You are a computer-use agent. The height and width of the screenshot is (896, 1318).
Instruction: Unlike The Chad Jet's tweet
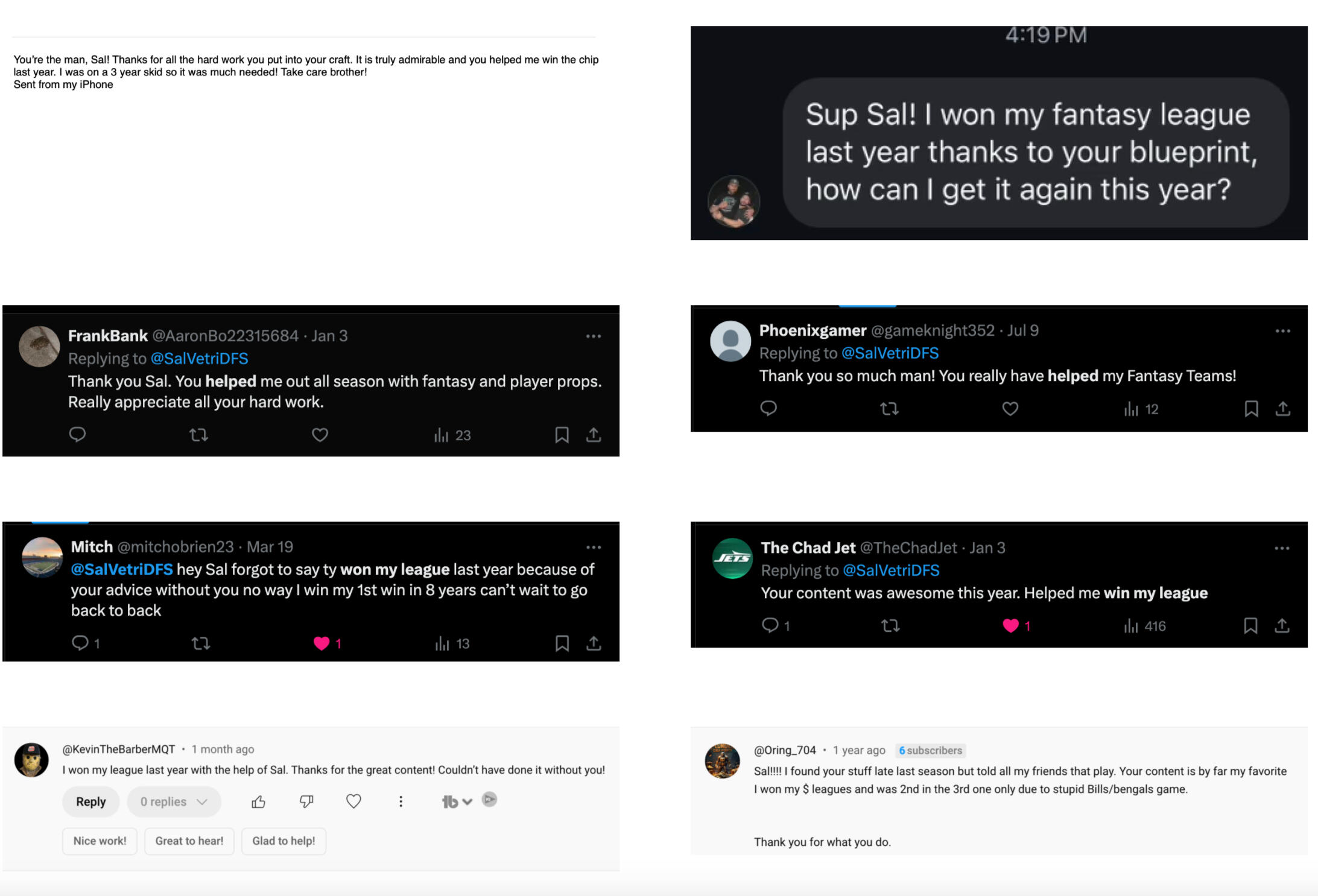tap(1011, 626)
